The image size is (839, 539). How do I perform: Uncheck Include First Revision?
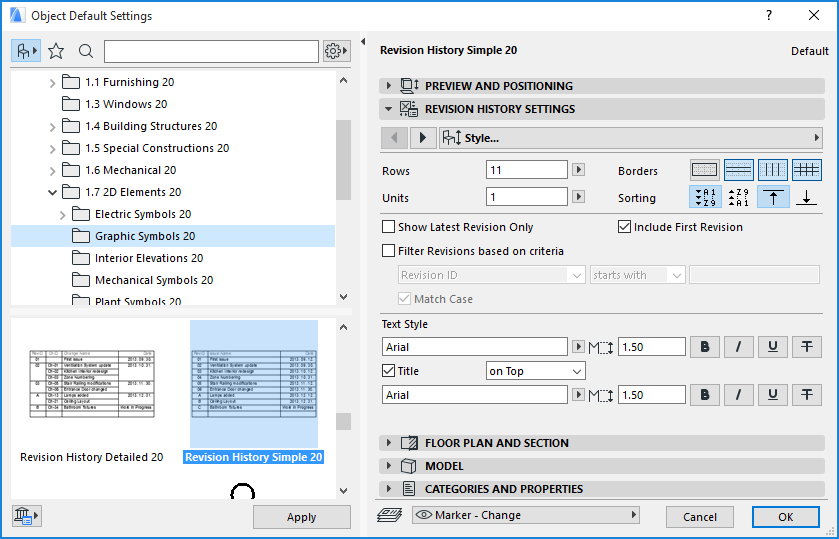[626, 227]
